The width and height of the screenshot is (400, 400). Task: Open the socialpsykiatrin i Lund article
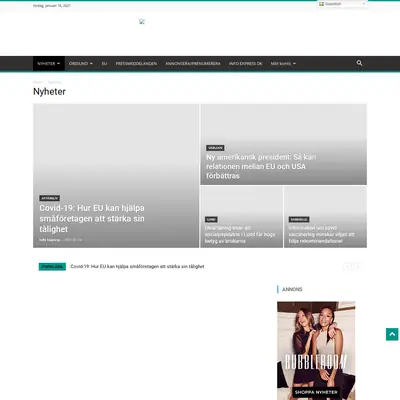240,234
